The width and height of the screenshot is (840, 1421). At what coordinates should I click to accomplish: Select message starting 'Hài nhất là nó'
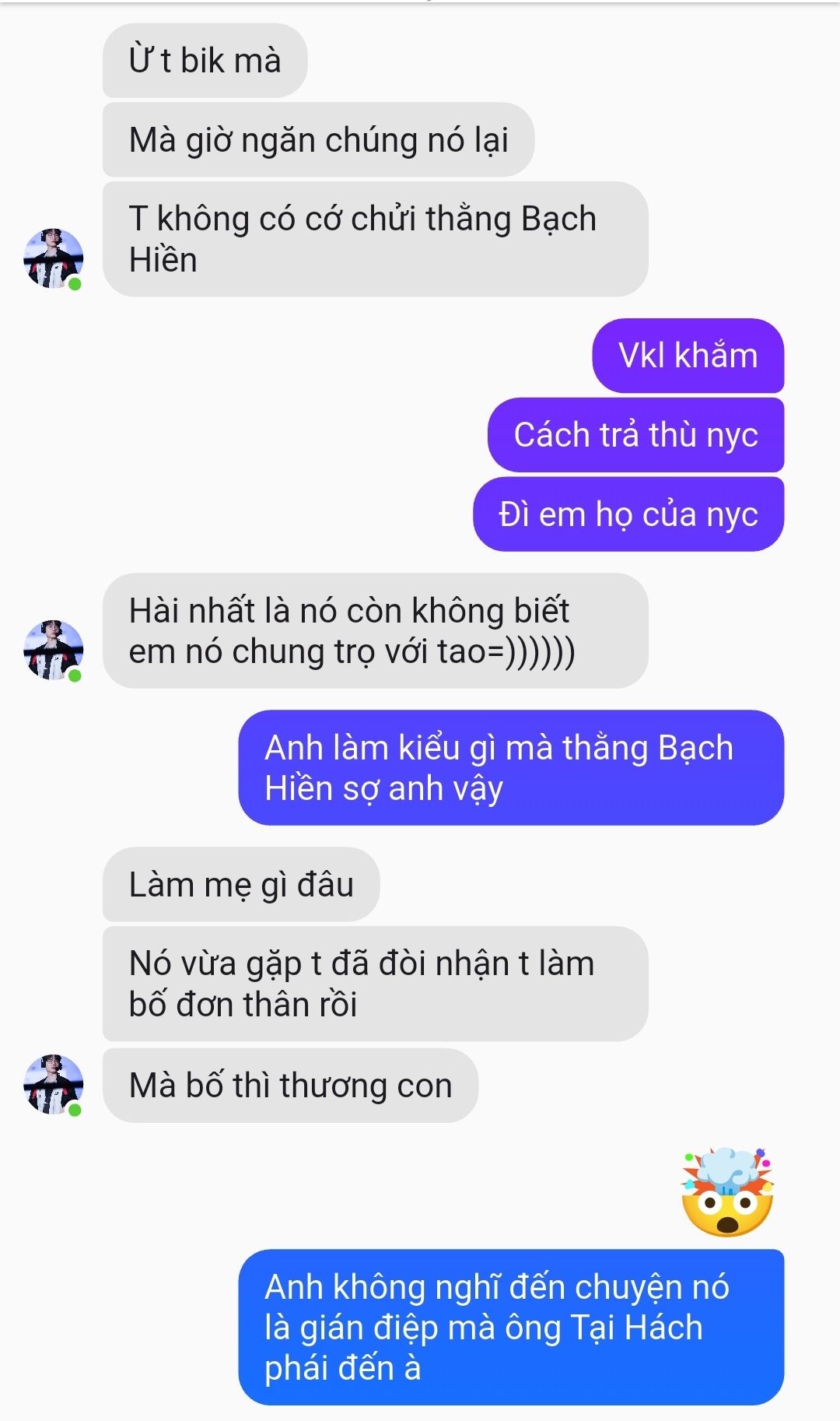tap(375, 631)
